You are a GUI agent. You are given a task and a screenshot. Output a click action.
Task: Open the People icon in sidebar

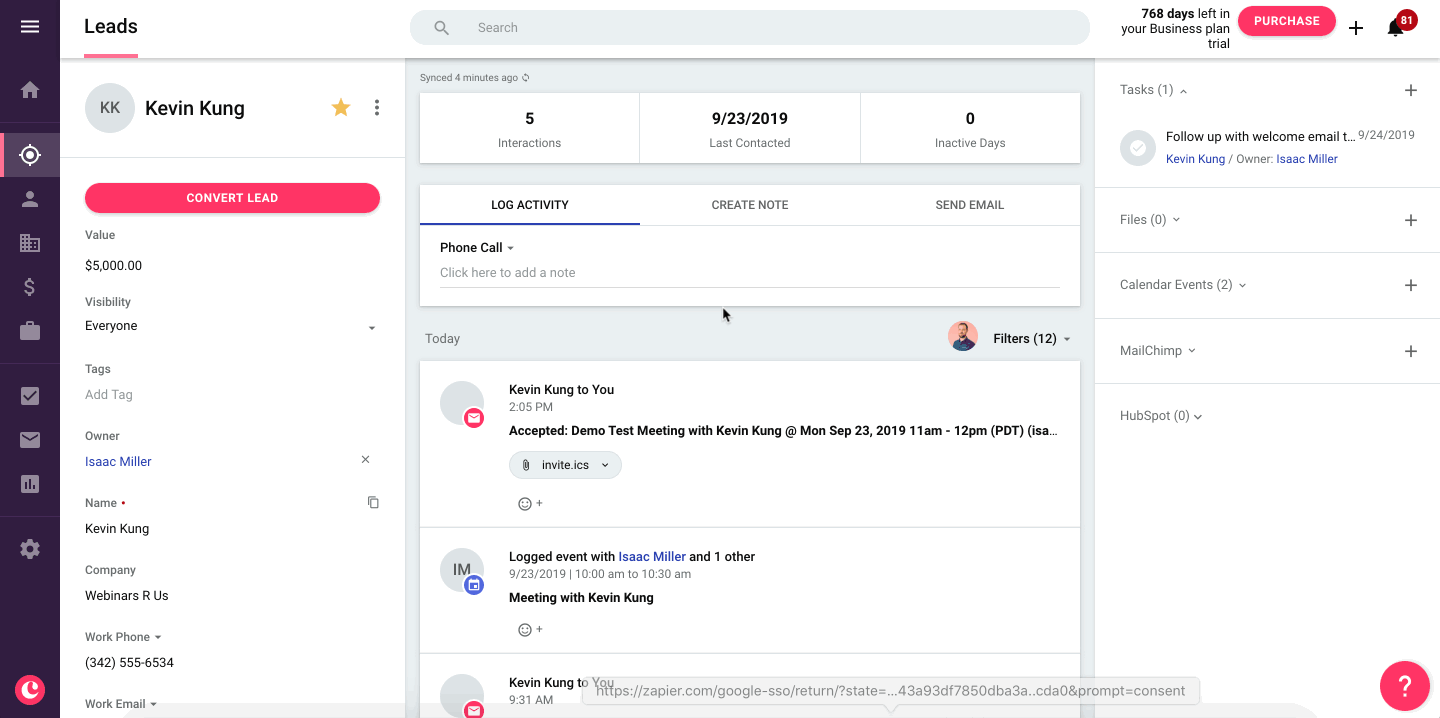[x=30, y=199]
